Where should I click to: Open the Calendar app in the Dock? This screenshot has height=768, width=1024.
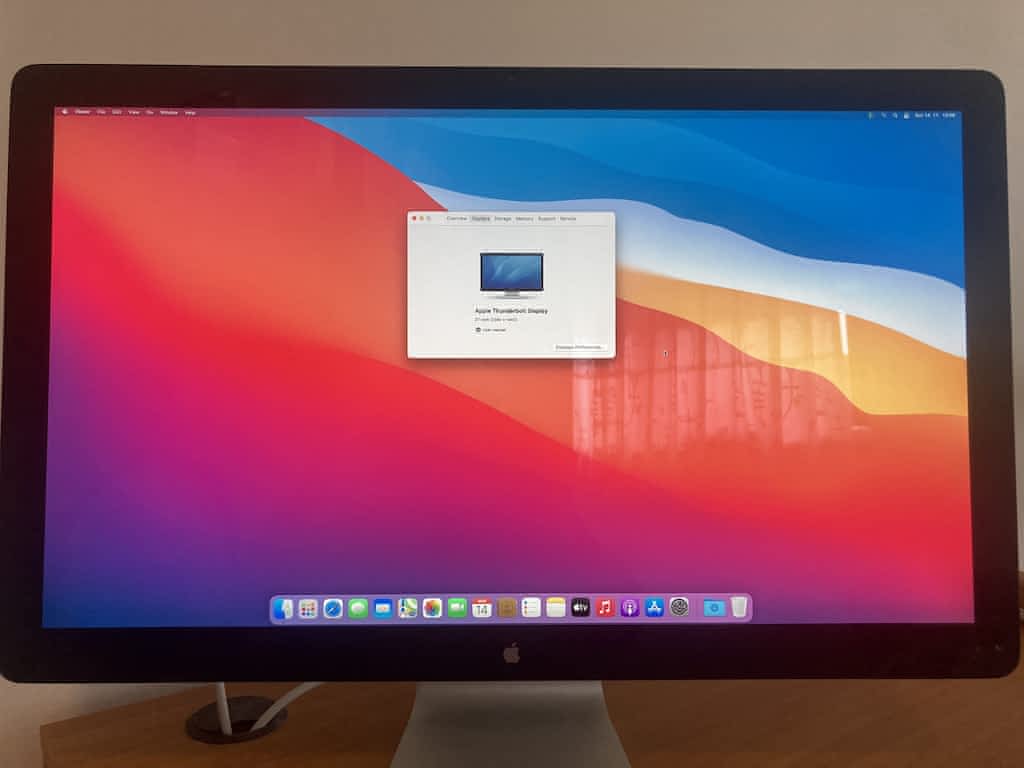point(482,609)
